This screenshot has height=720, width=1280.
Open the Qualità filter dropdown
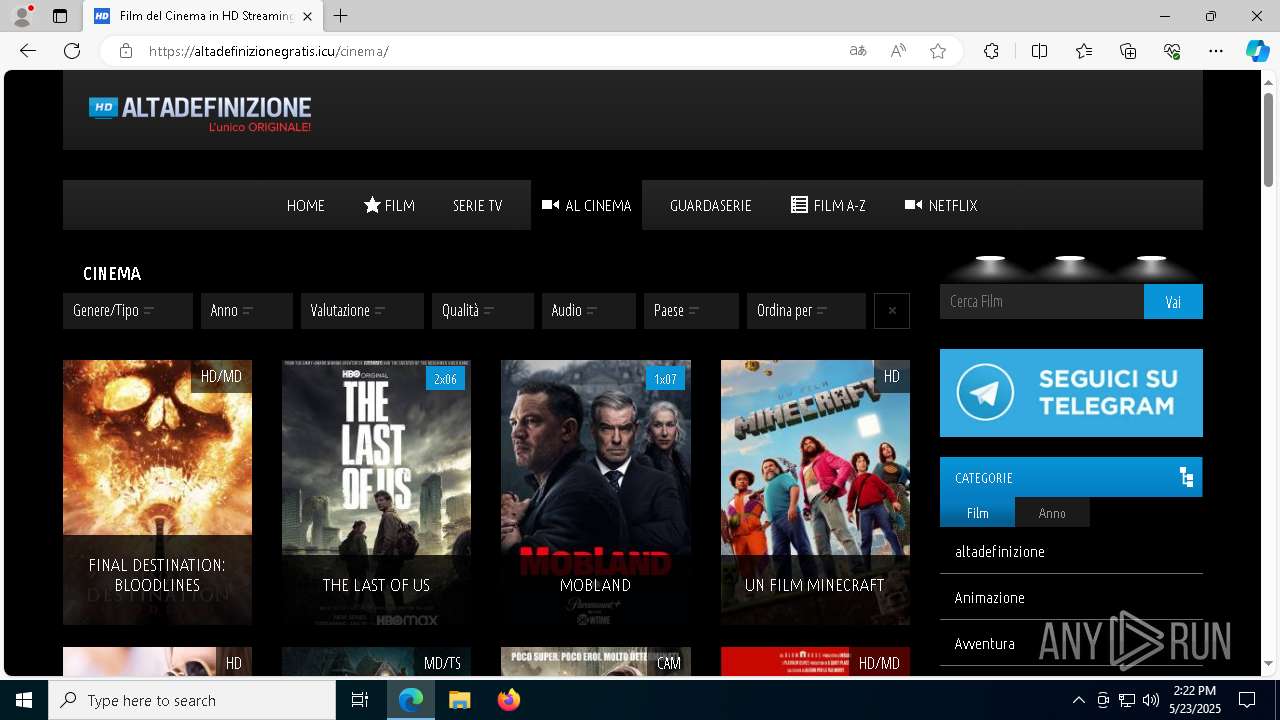[482, 311]
